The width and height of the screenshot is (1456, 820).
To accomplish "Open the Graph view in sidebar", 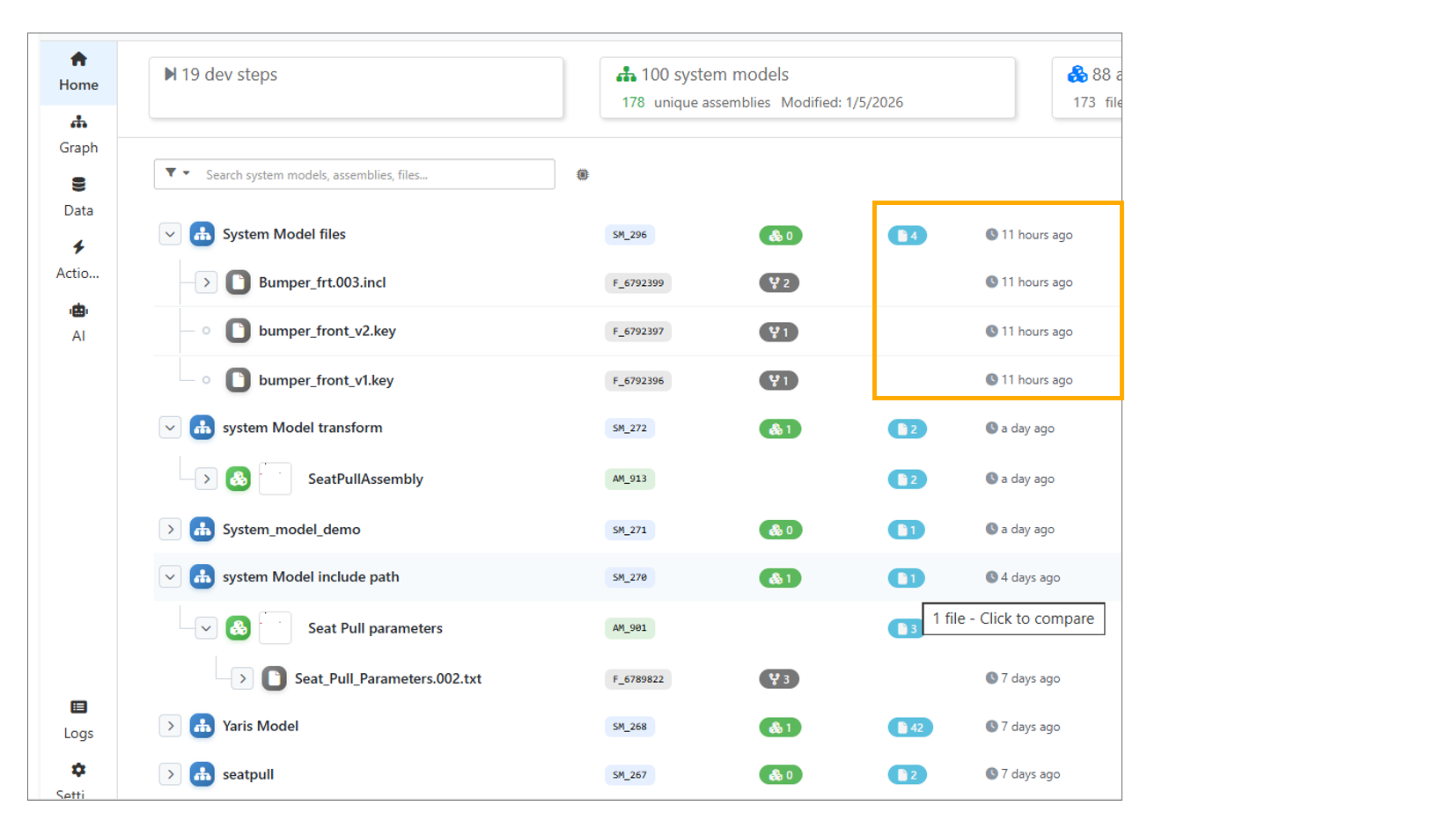I will tap(78, 134).
